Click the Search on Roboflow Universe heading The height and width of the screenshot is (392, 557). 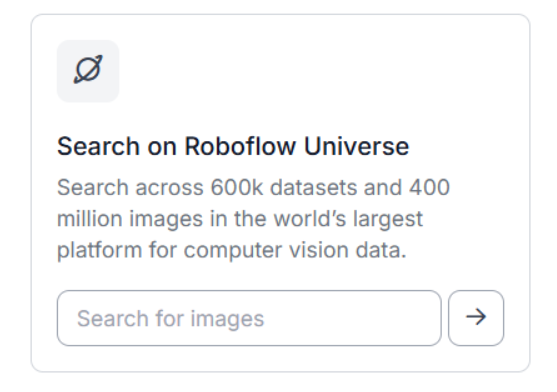[233, 146]
